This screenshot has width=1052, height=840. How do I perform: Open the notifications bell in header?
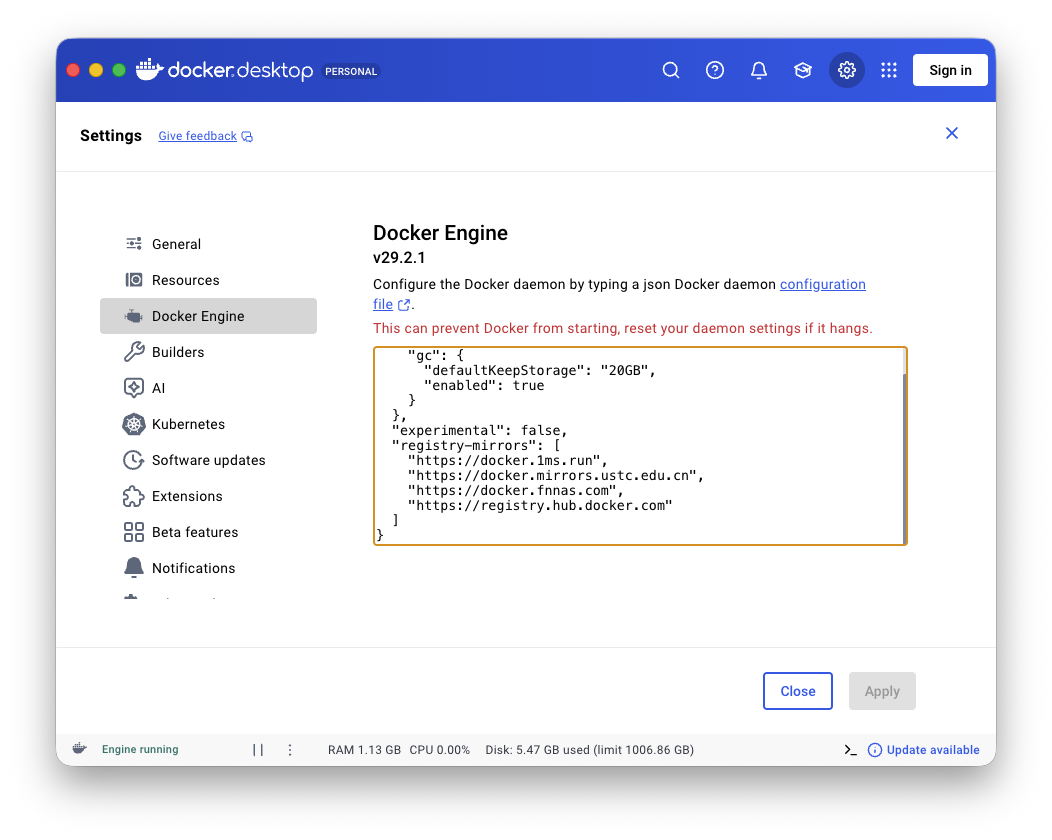759,70
